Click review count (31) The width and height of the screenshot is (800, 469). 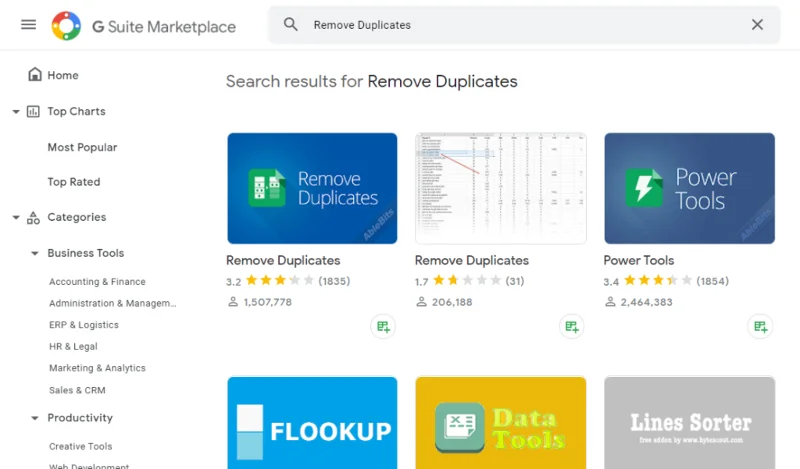515,281
